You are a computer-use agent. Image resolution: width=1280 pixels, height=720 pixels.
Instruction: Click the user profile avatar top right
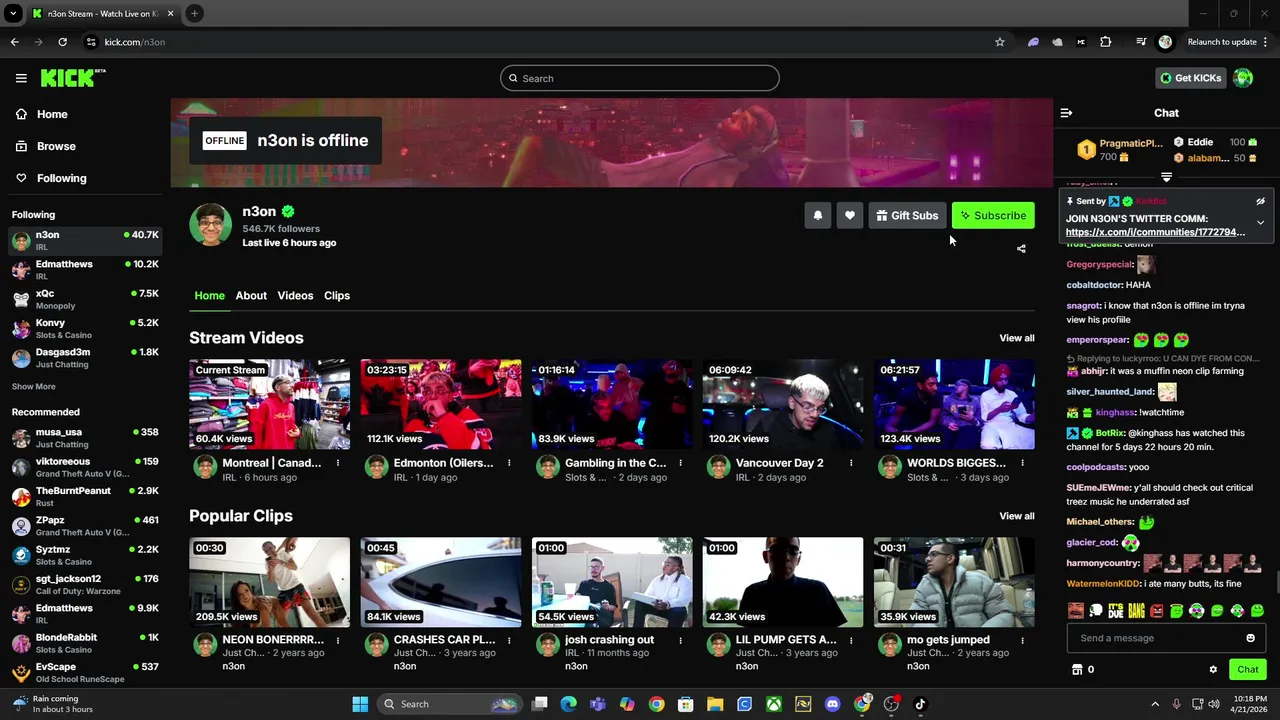(x=1243, y=78)
